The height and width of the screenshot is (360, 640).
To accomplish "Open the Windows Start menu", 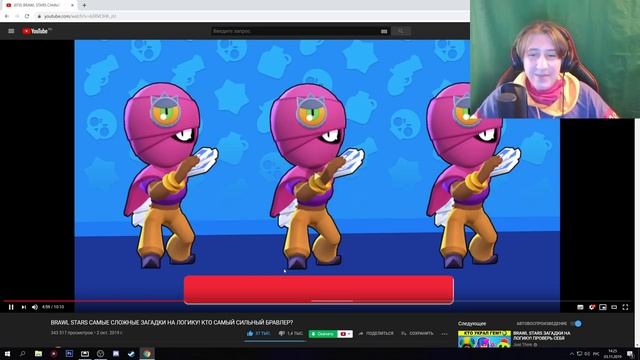I will tap(7, 354).
